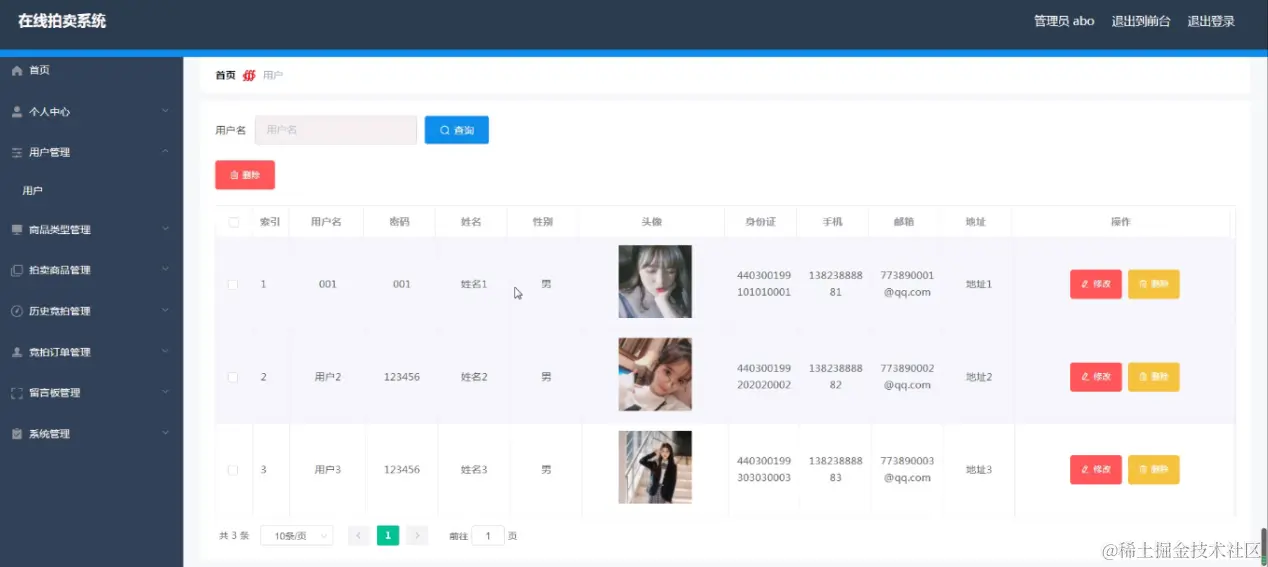Expand the 留言板管理 chevron
Viewport: 1268px width, 567px height.
pos(165,392)
